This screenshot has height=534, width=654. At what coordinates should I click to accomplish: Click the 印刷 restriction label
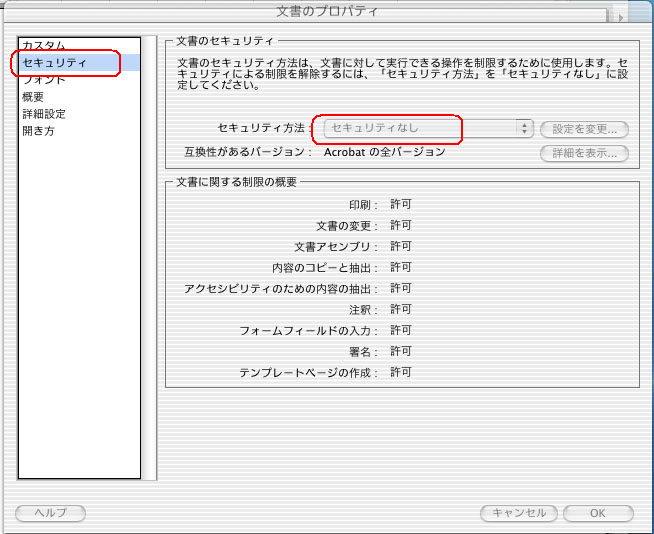363,205
